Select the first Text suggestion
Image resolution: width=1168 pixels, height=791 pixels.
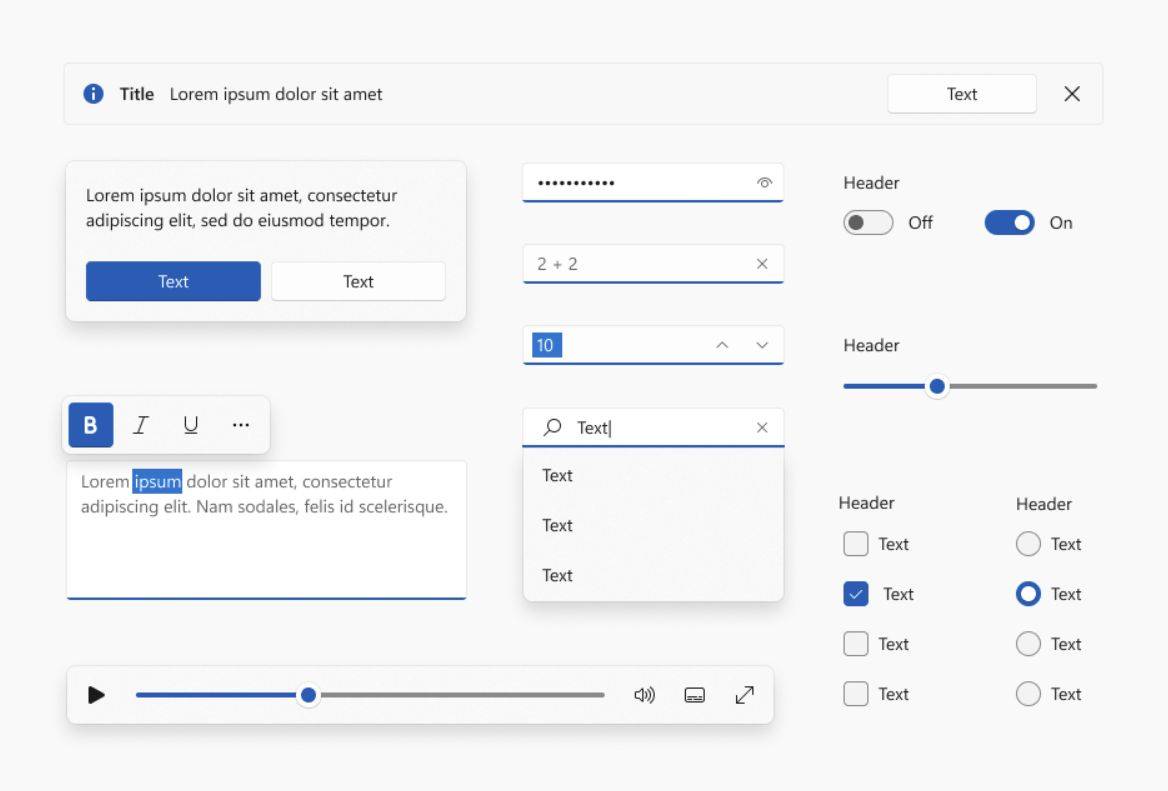pyautogui.click(x=653, y=475)
